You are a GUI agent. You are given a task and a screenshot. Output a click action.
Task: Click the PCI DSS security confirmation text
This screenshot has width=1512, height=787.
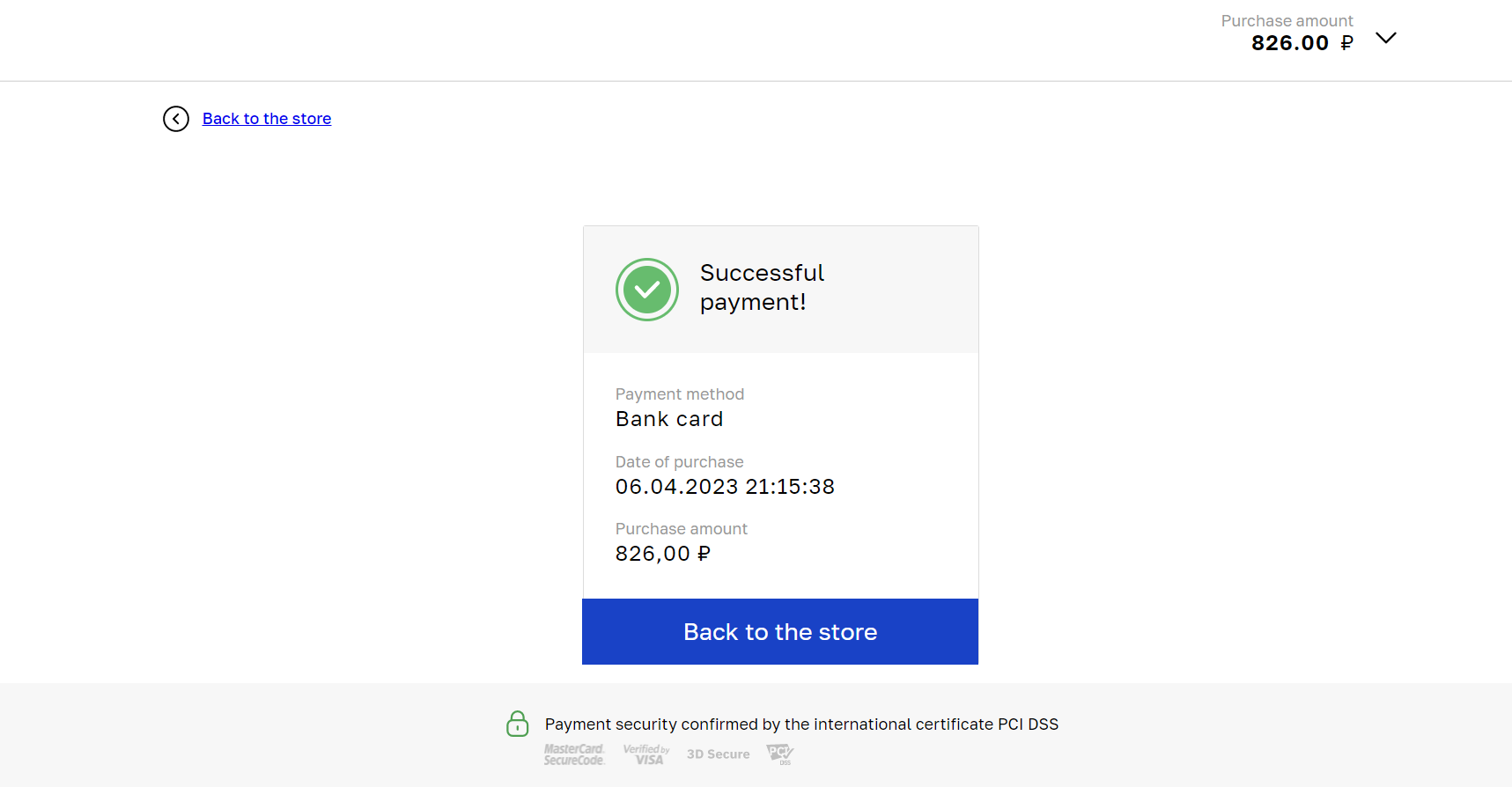801,724
